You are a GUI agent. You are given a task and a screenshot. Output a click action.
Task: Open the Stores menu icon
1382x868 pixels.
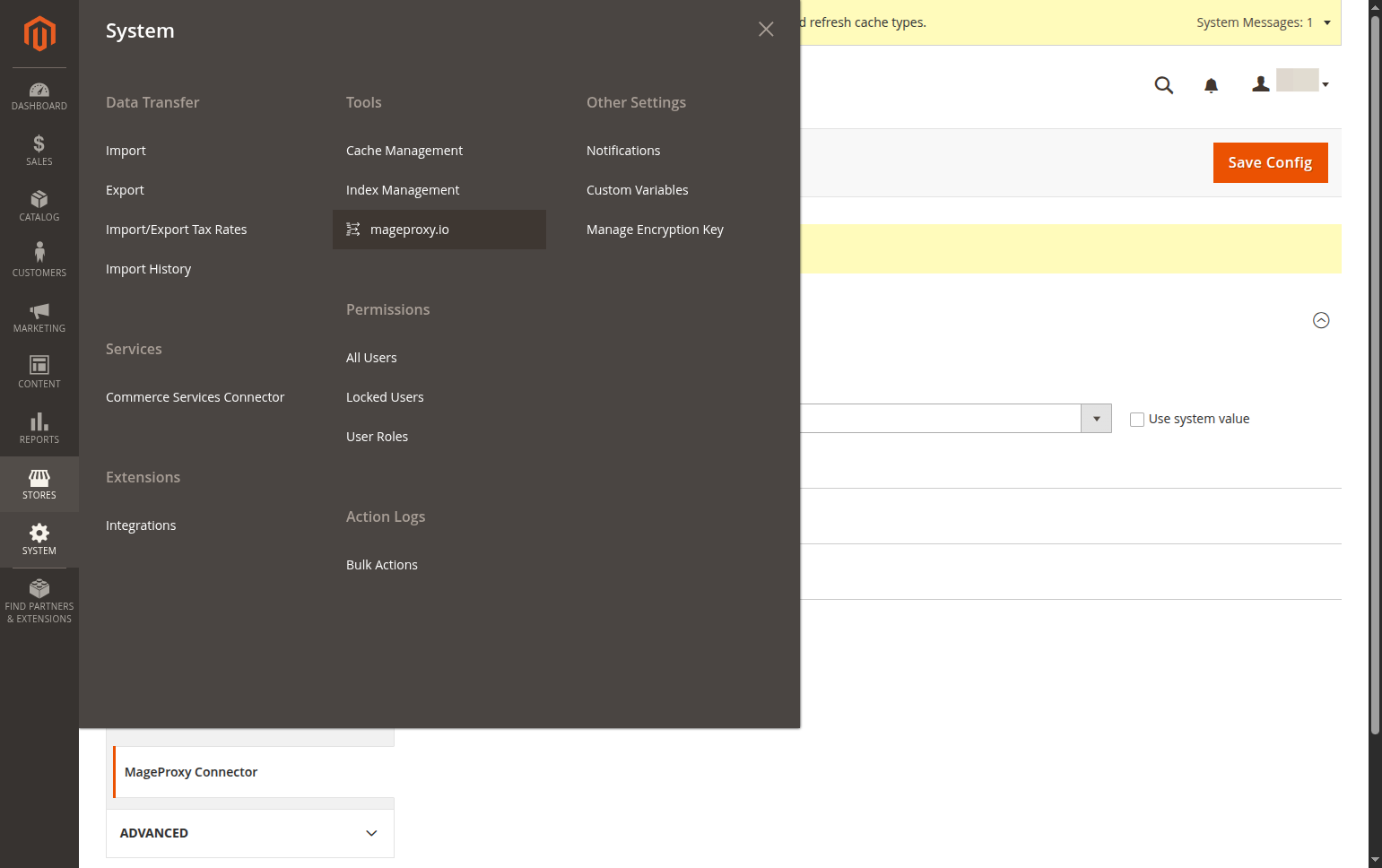(x=39, y=478)
